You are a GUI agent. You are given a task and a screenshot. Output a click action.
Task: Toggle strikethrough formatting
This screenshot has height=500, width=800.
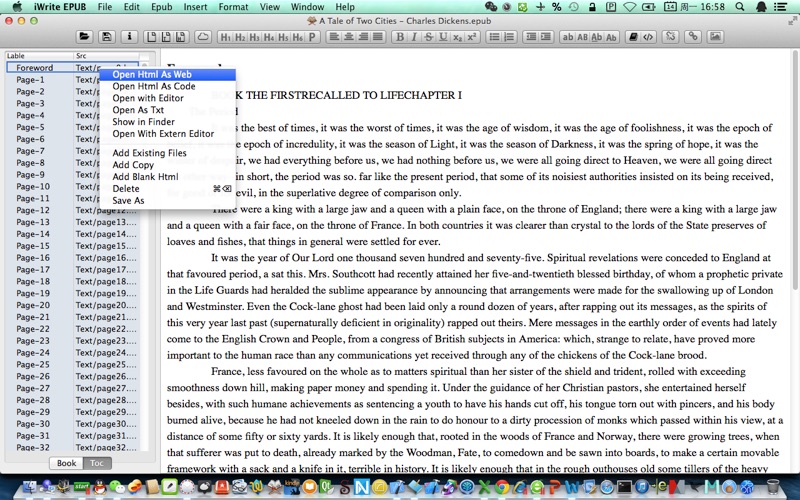pos(428,37)
